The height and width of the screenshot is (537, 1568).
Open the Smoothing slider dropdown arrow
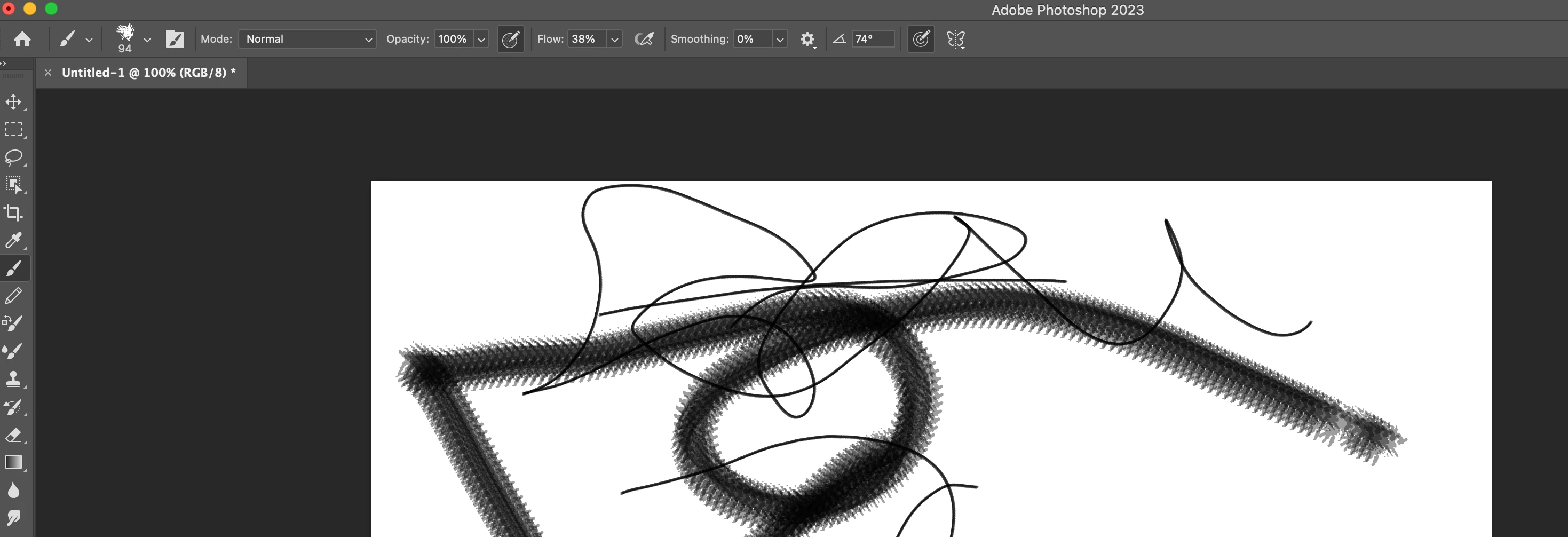pos(780,40)
